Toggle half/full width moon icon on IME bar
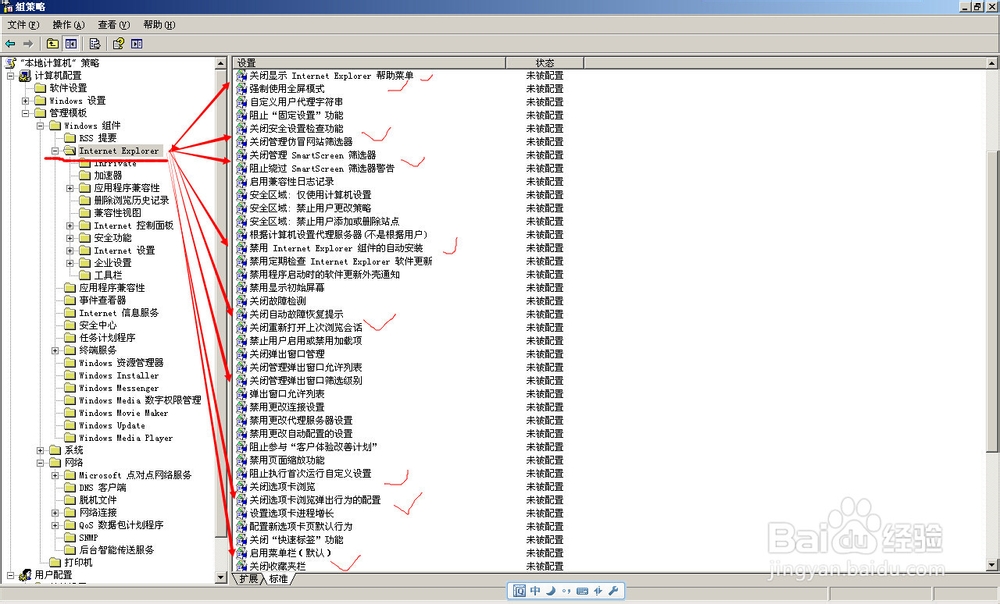This screenshot has height=604, width=1000. click(x=550, y=591)
